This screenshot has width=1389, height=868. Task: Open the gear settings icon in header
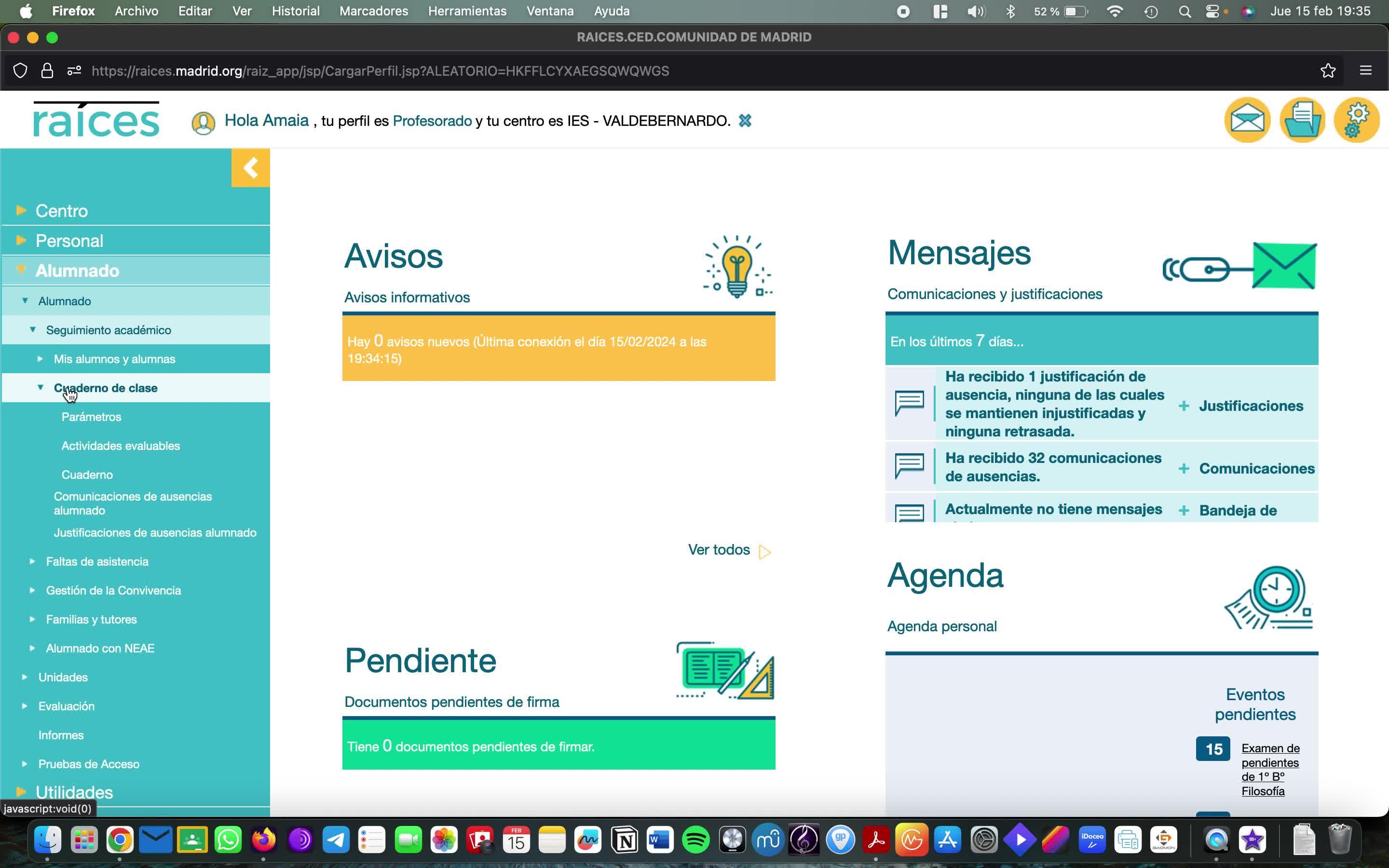click(1356, 120)
